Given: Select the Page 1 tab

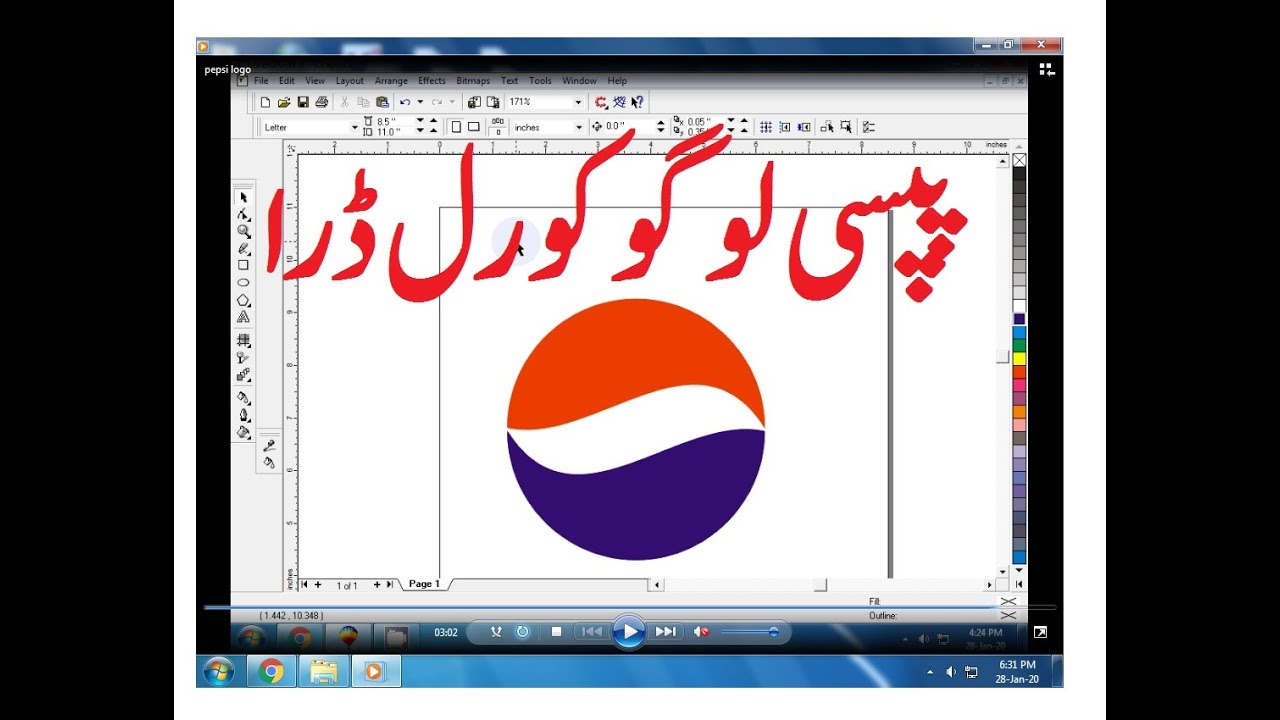Looking at the screenshot, I should pyautogui.click(x=424, y=584).
